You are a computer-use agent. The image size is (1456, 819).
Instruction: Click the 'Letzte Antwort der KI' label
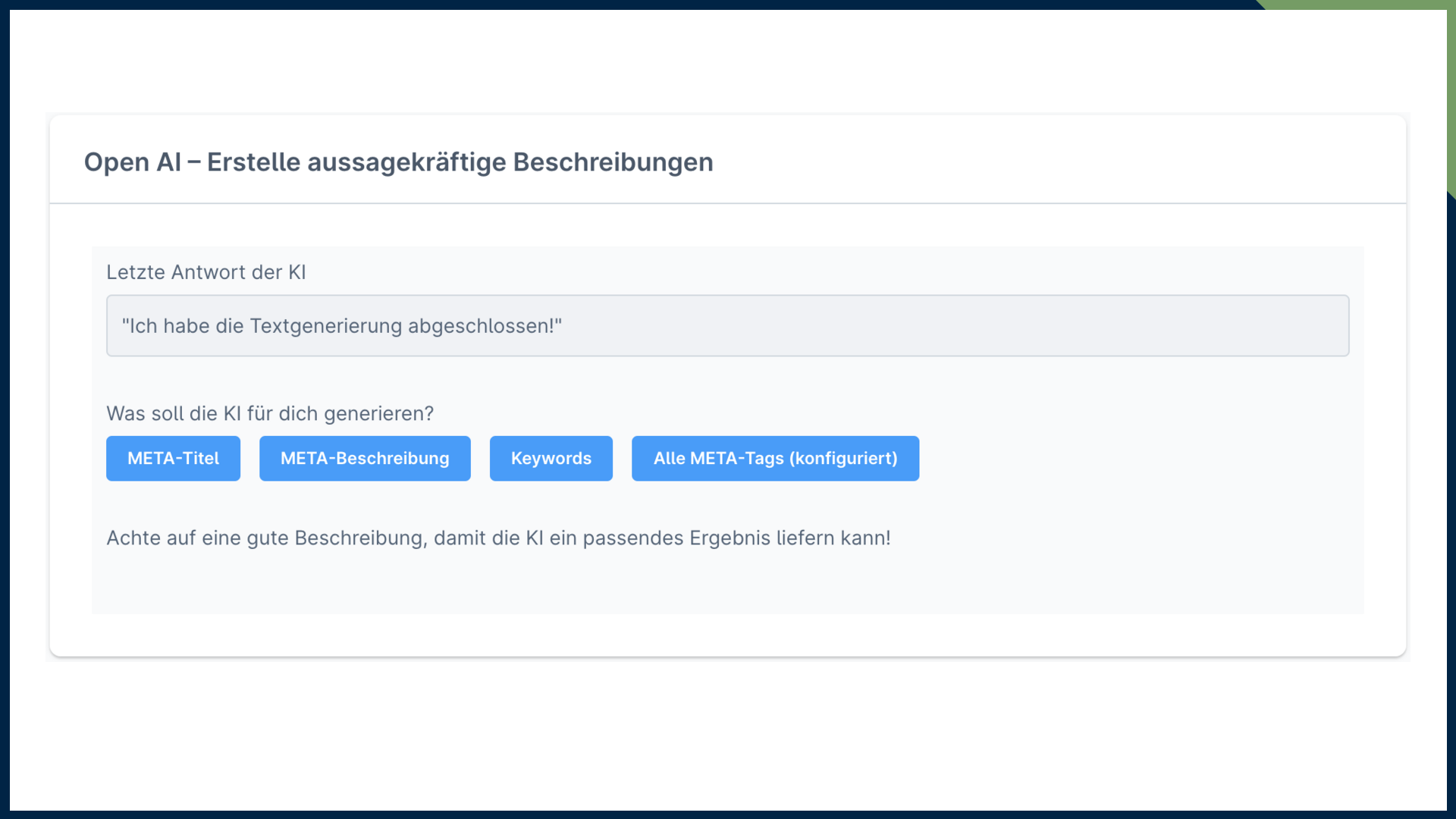tap(206, 272)
